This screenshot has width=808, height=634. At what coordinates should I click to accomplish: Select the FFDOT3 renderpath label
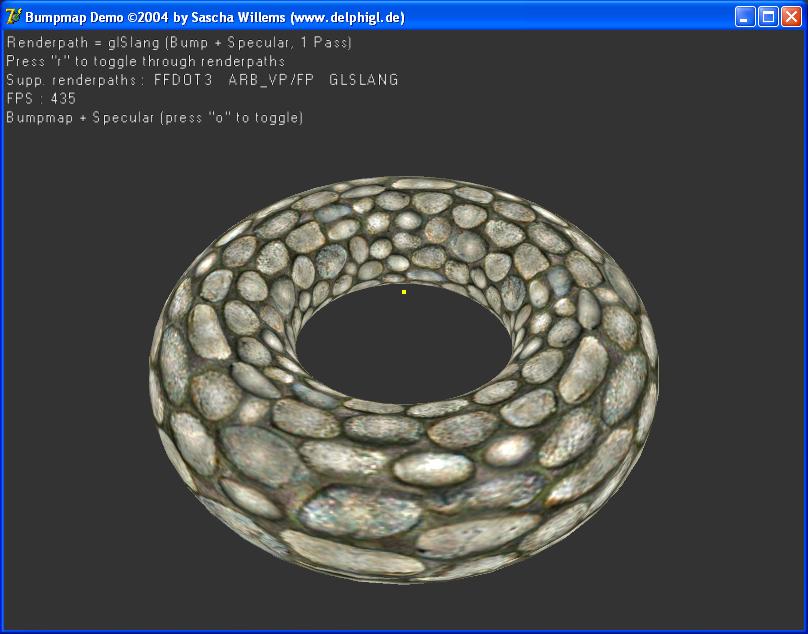183,80
